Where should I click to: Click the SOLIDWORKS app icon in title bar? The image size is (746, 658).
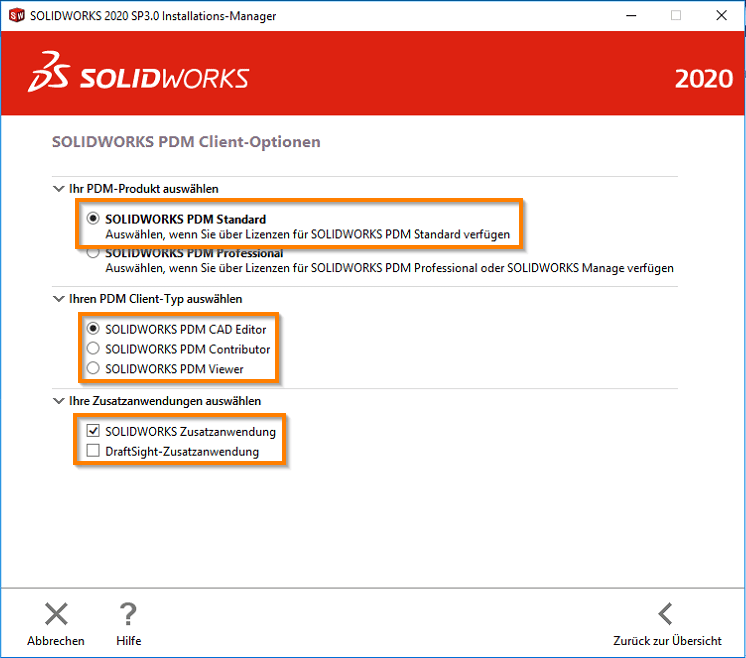(17, 15)
